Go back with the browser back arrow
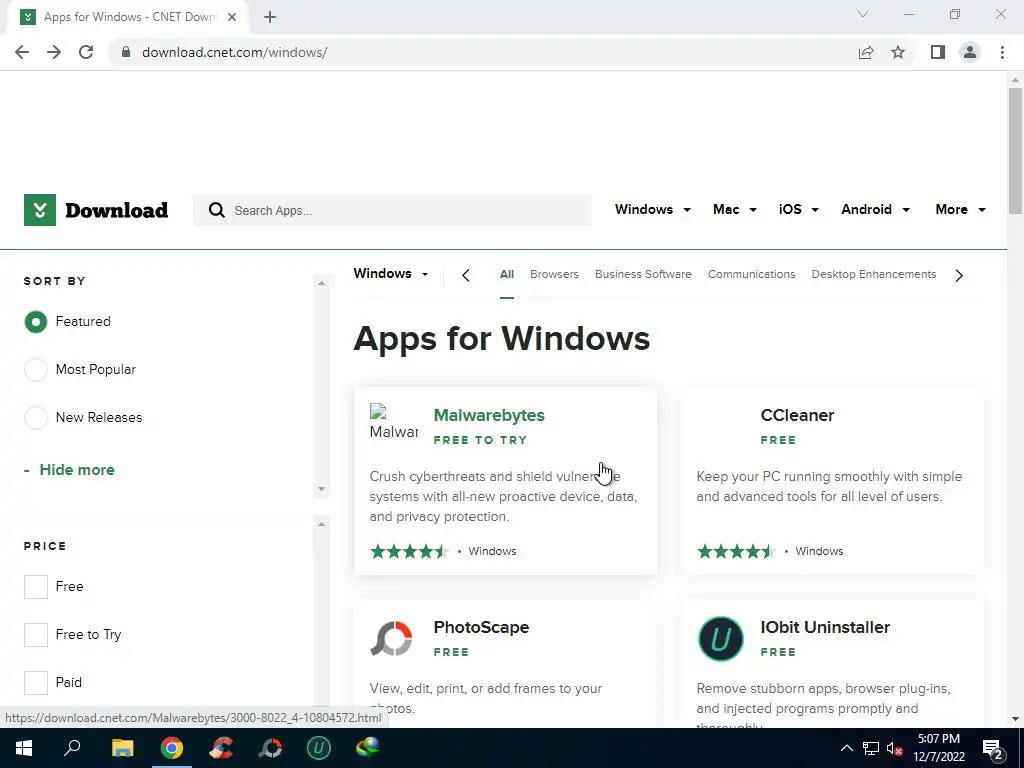This screenshot has width=1024, height=768. pyautogui.click(x=22, y=52)
